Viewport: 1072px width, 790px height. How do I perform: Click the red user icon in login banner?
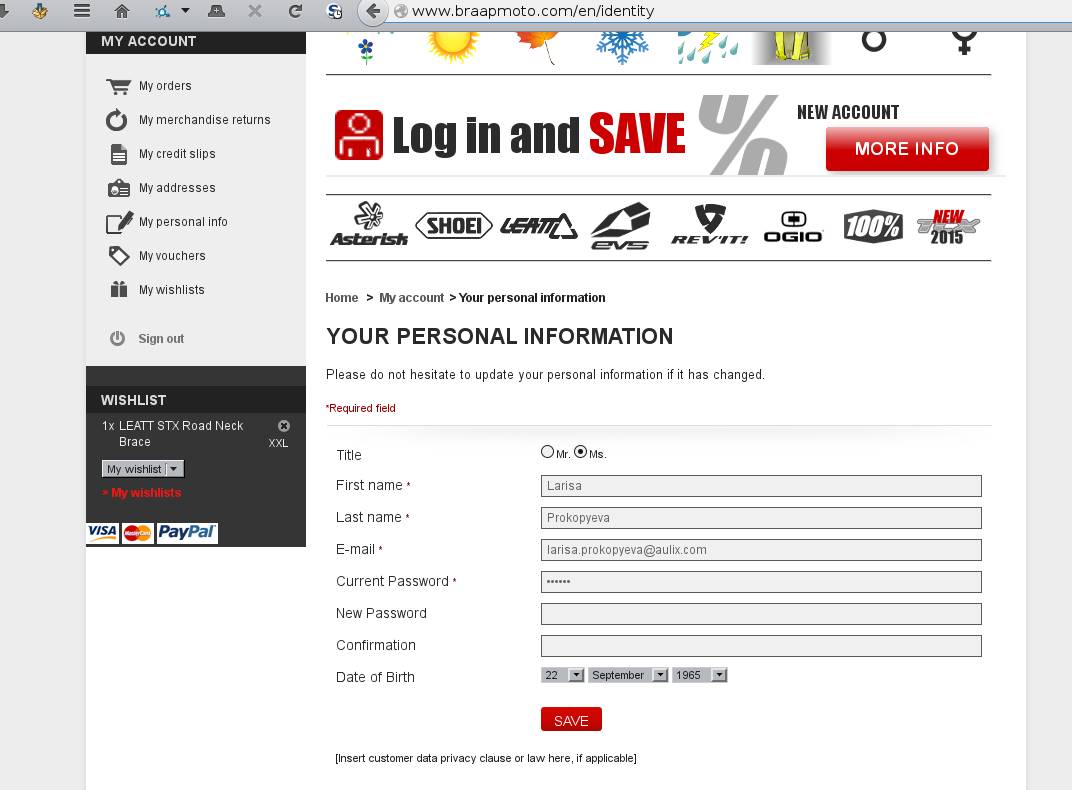coord(359,135)
